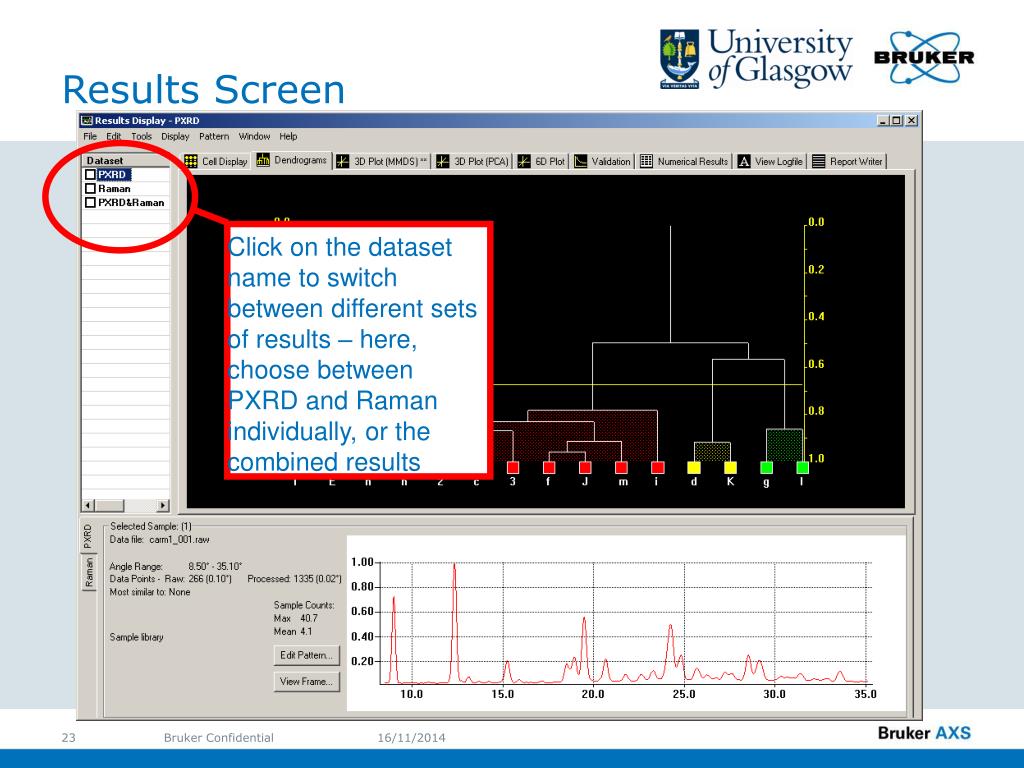Open the Validation chart icon

point(581,161)
